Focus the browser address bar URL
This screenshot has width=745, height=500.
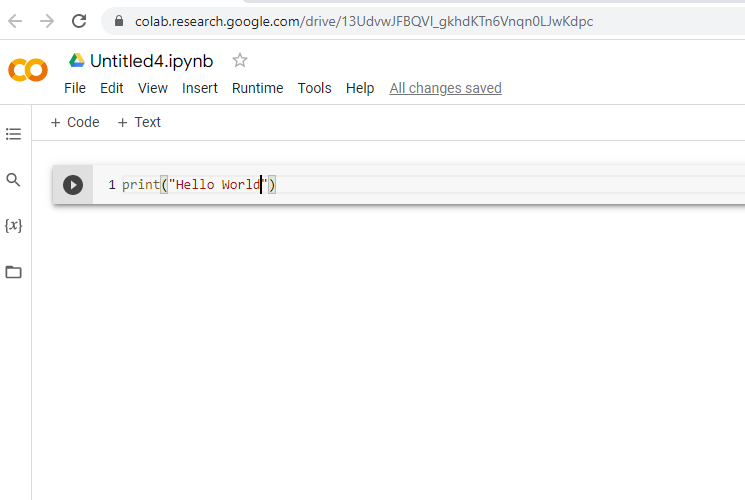point(363,21)
